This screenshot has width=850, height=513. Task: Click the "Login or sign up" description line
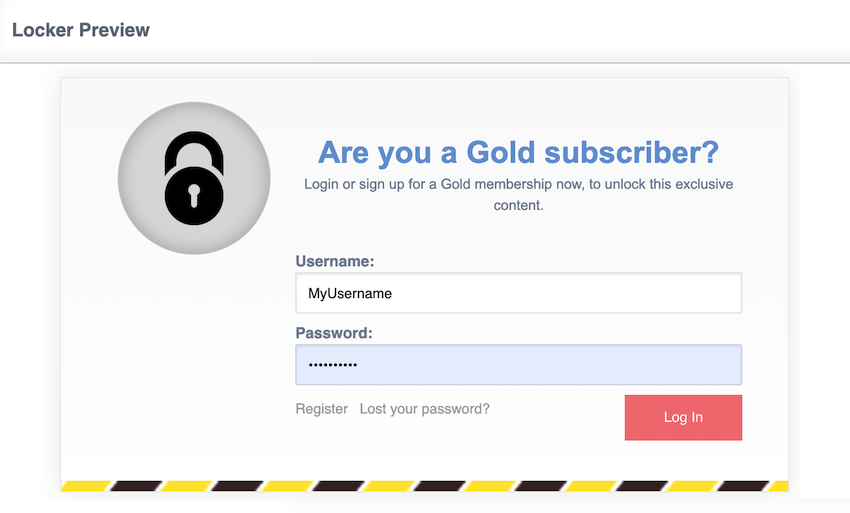pos(518,185)
